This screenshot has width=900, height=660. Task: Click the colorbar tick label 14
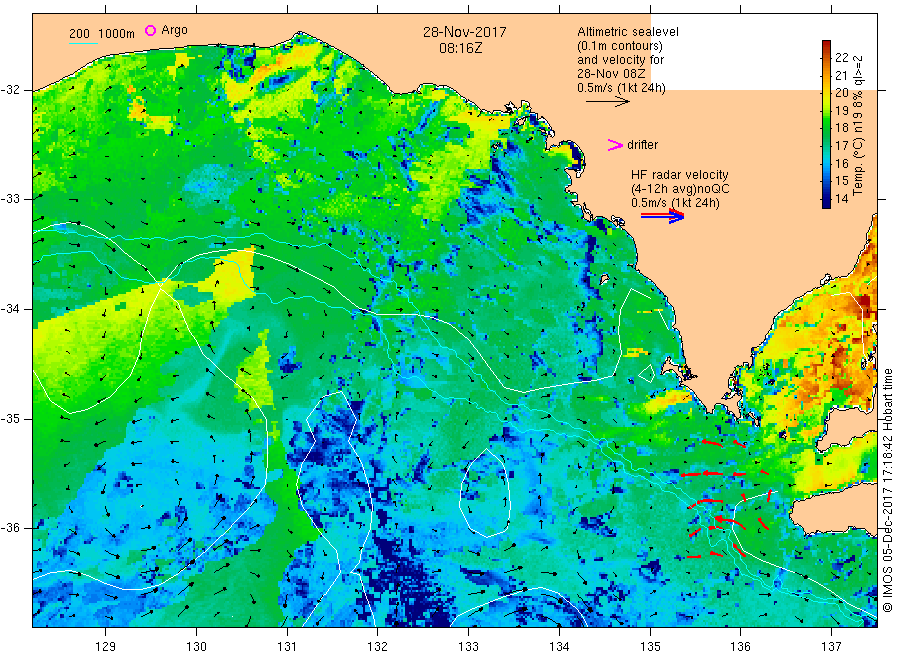point(841,199)
